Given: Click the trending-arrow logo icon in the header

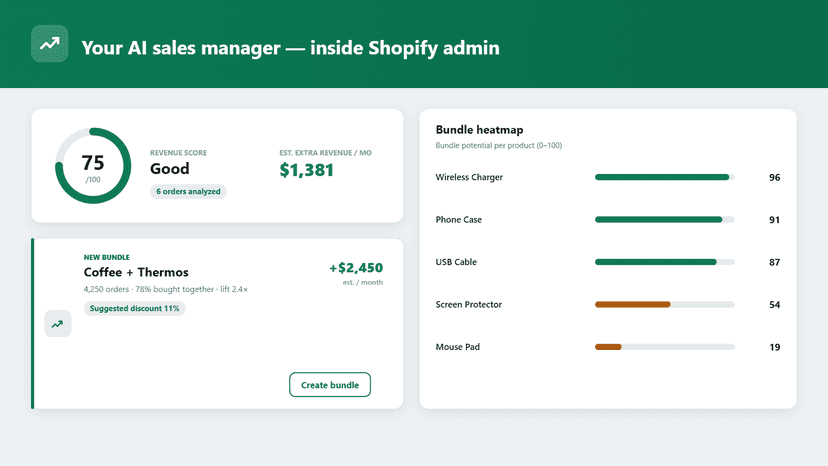Looking at the screenshot, I should click(50, 44).
